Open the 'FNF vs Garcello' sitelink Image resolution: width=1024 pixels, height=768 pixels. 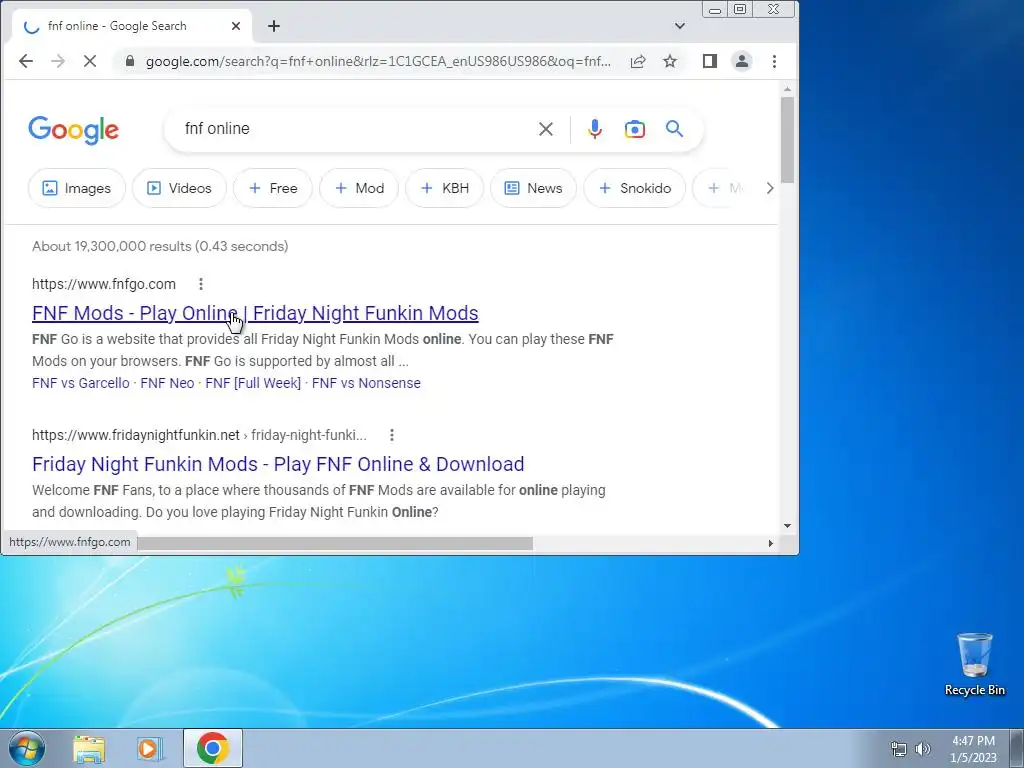[x=81, y=383]
